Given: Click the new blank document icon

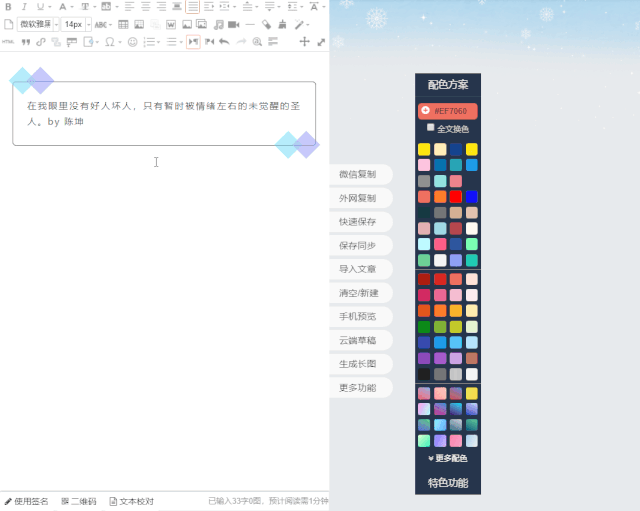Looking at the screenshot, I should [x=8, y=24].
